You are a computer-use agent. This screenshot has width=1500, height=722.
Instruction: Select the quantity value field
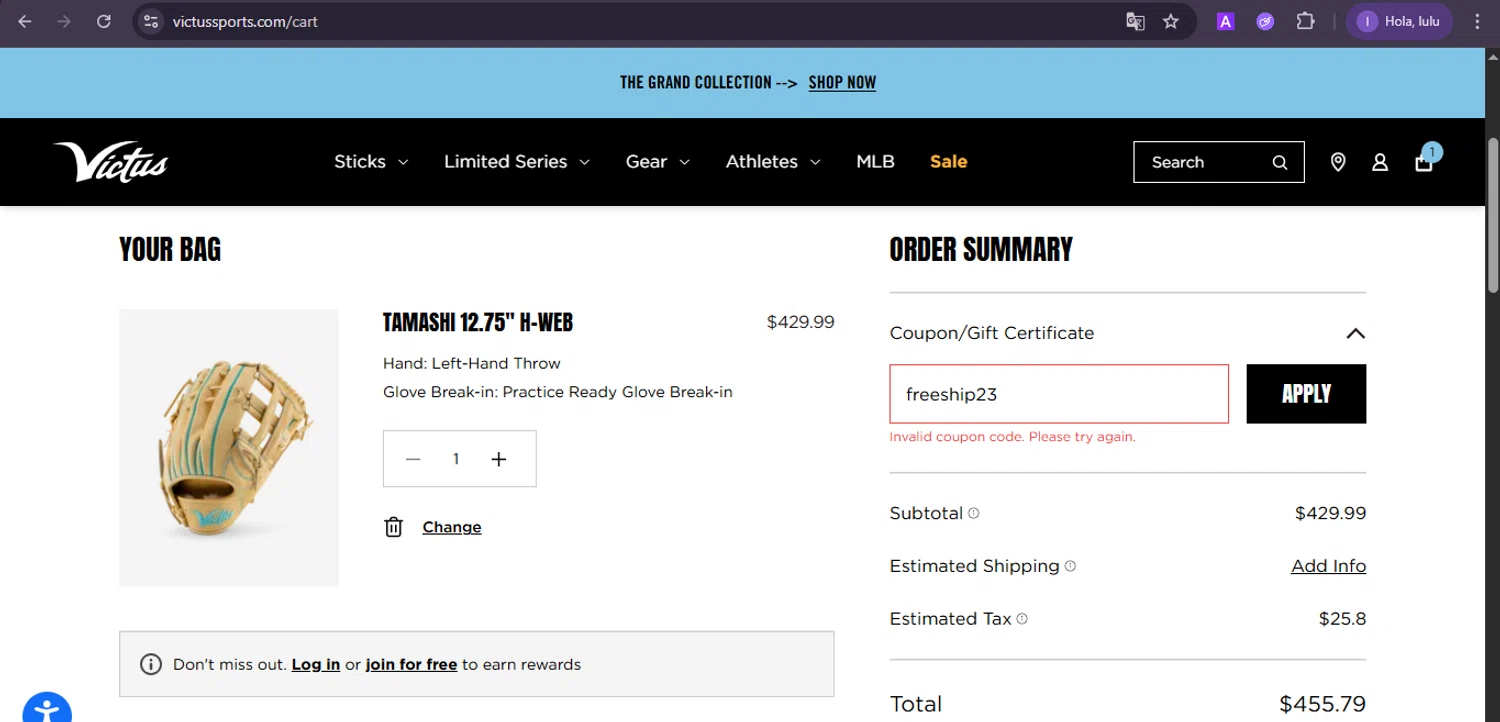coord(456,459)
